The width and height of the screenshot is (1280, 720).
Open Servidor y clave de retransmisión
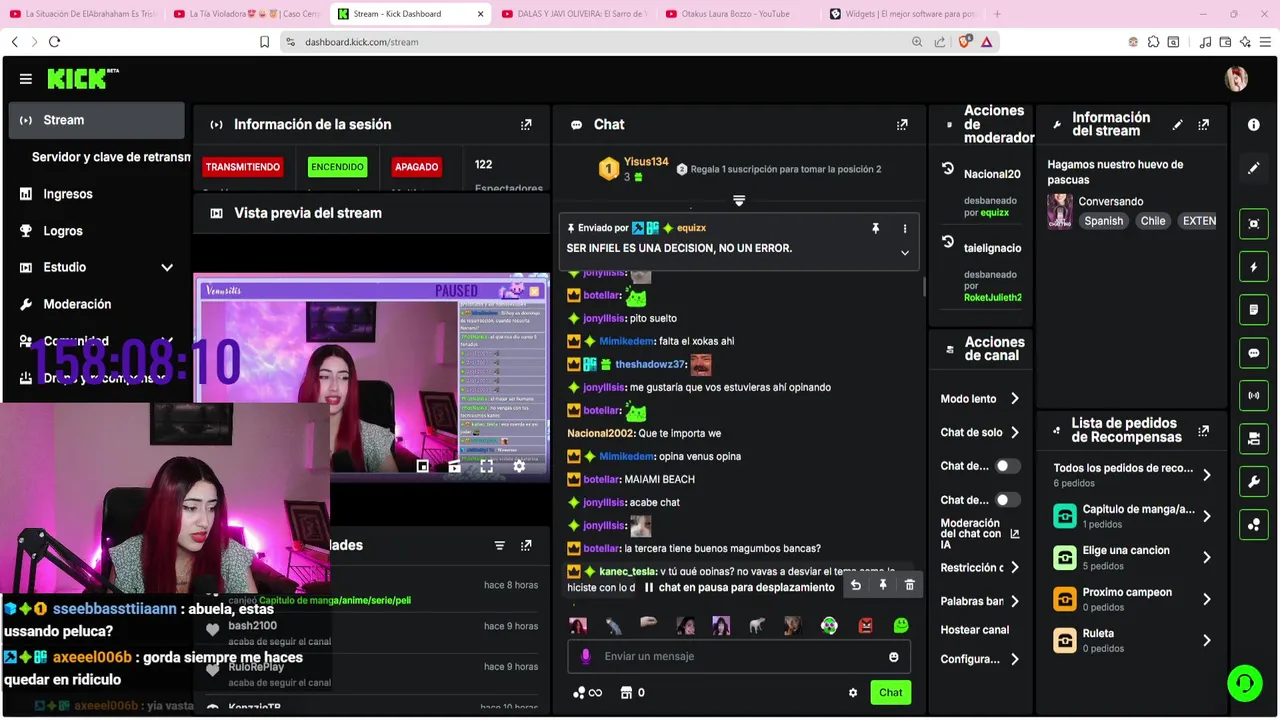110,157
